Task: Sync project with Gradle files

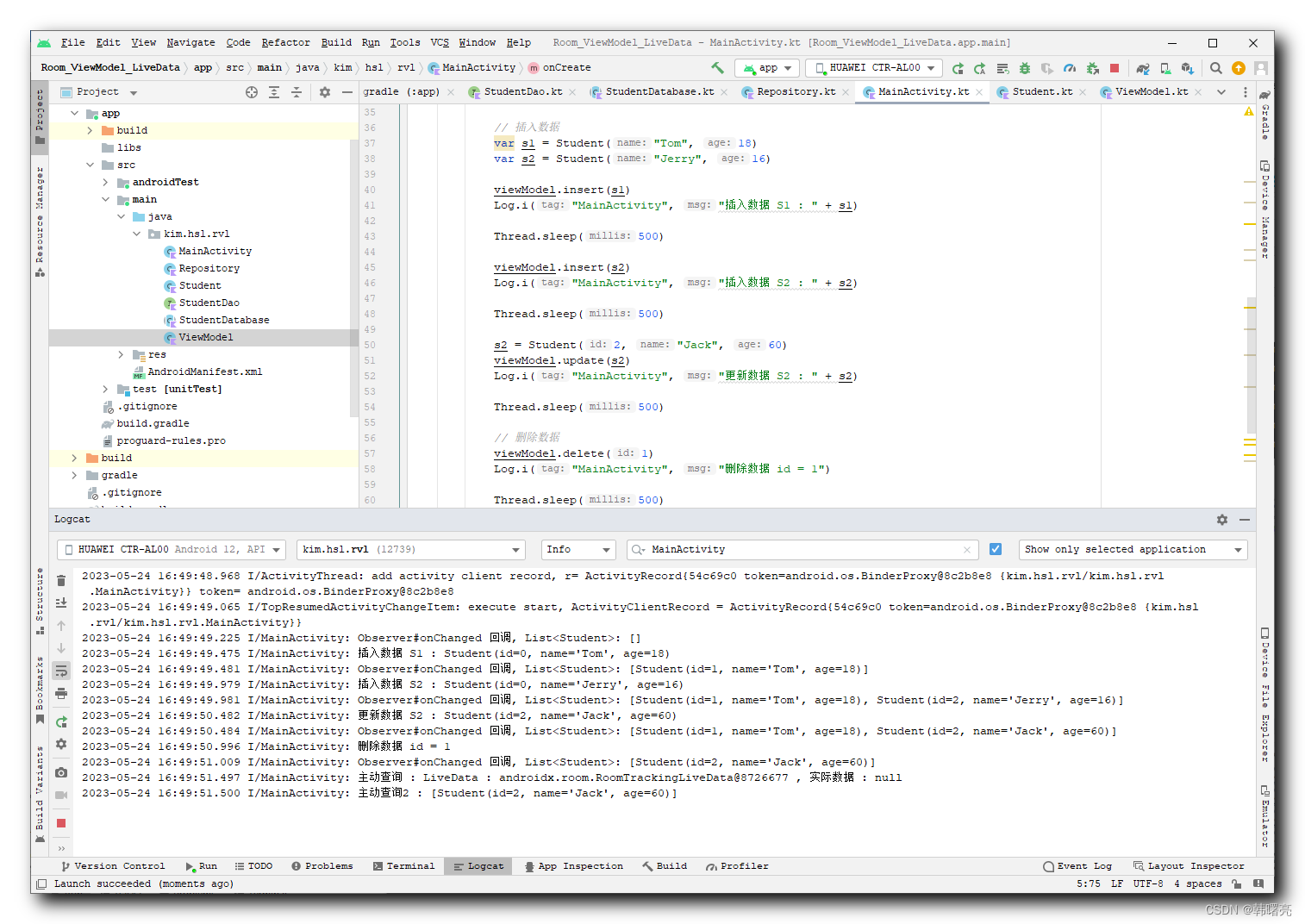Action: (x=1143, y=67)
